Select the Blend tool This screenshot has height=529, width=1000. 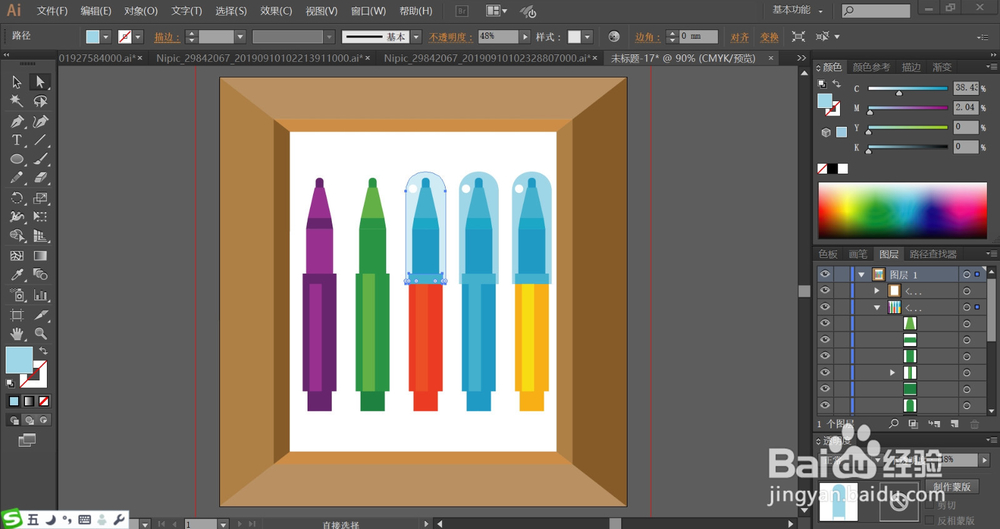click(x=40, y=275)
